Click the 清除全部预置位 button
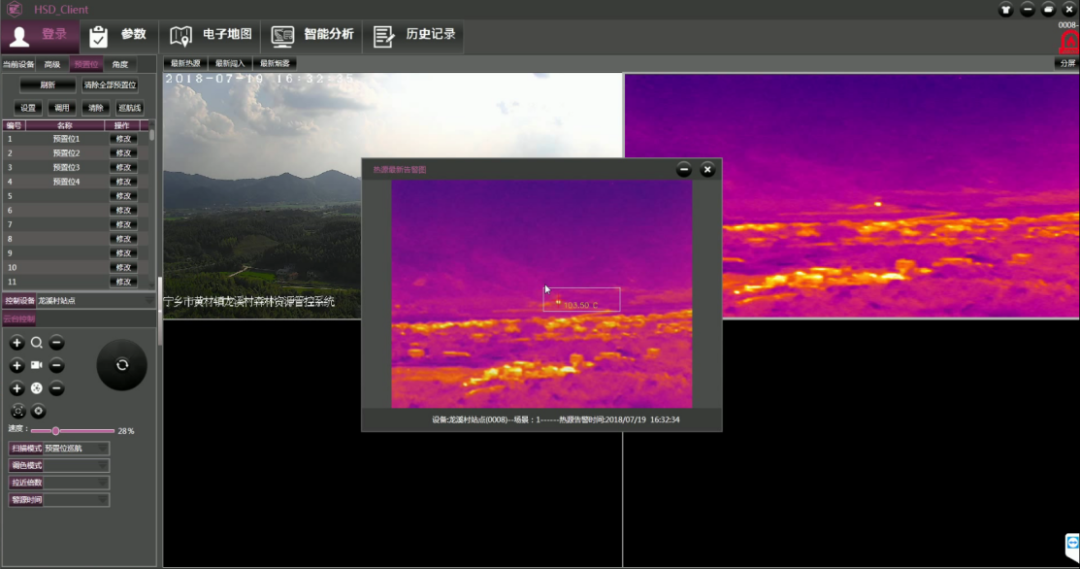Screen dimensions: 1080x569 [109, 85]
